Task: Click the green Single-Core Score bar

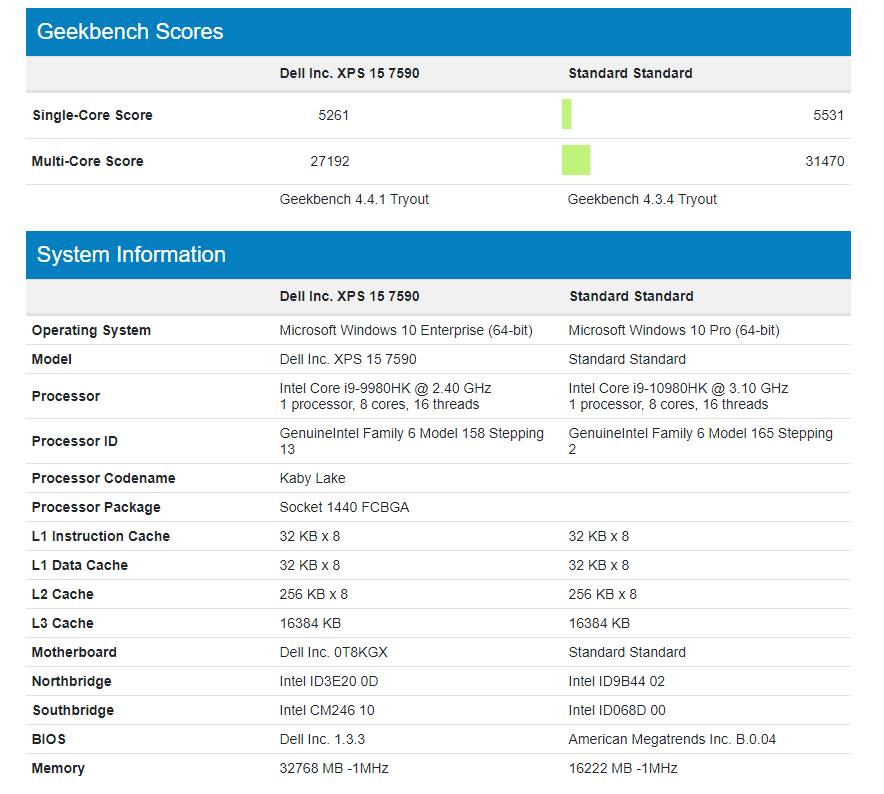Action: pyautogui.click(x=566, y=115)
